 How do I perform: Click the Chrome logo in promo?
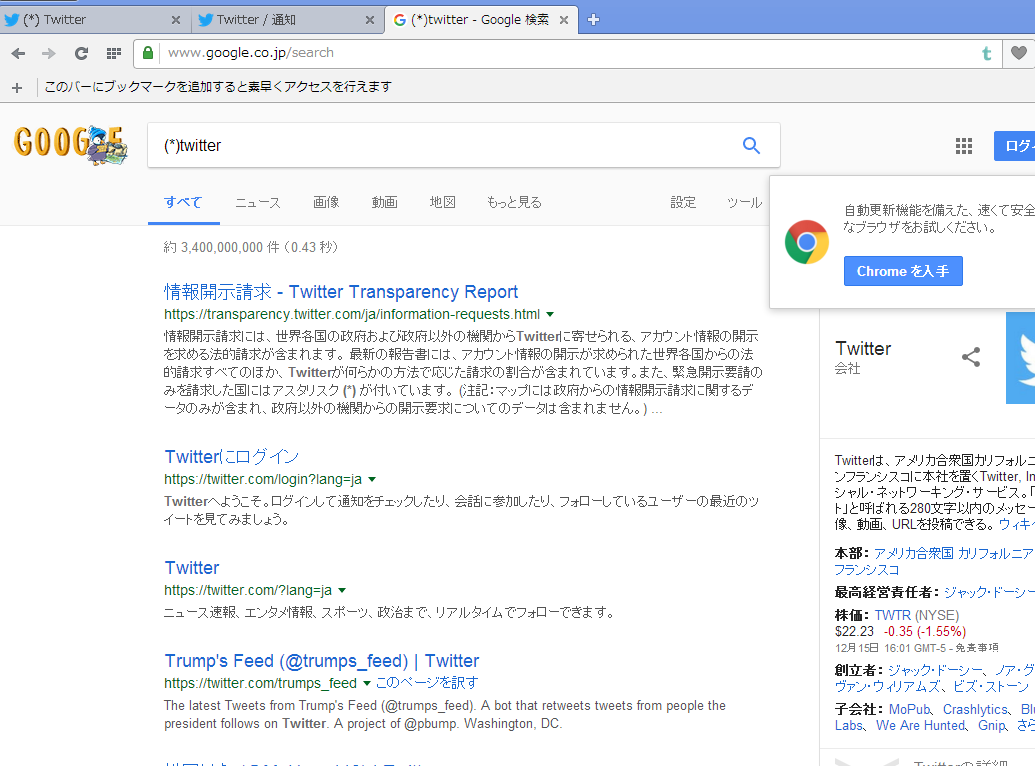point(807,242)
